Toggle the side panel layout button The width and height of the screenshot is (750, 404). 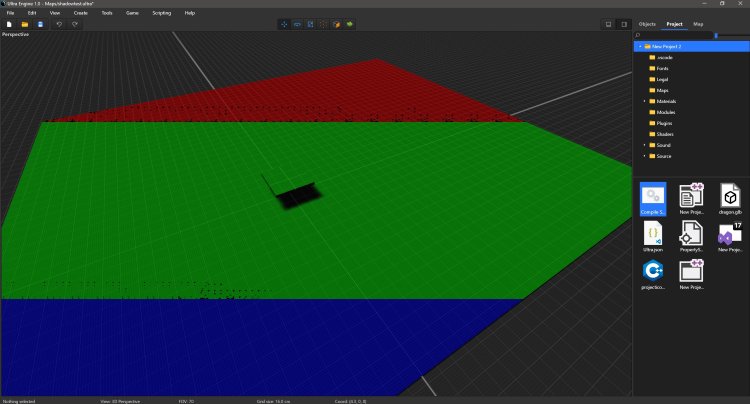coord(624,24)
